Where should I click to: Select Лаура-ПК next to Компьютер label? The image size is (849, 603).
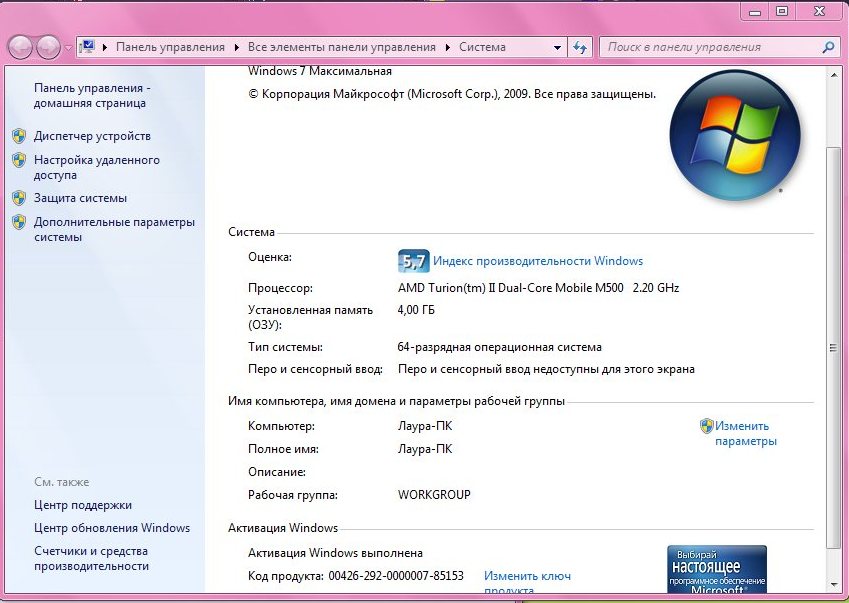[424, 426]
